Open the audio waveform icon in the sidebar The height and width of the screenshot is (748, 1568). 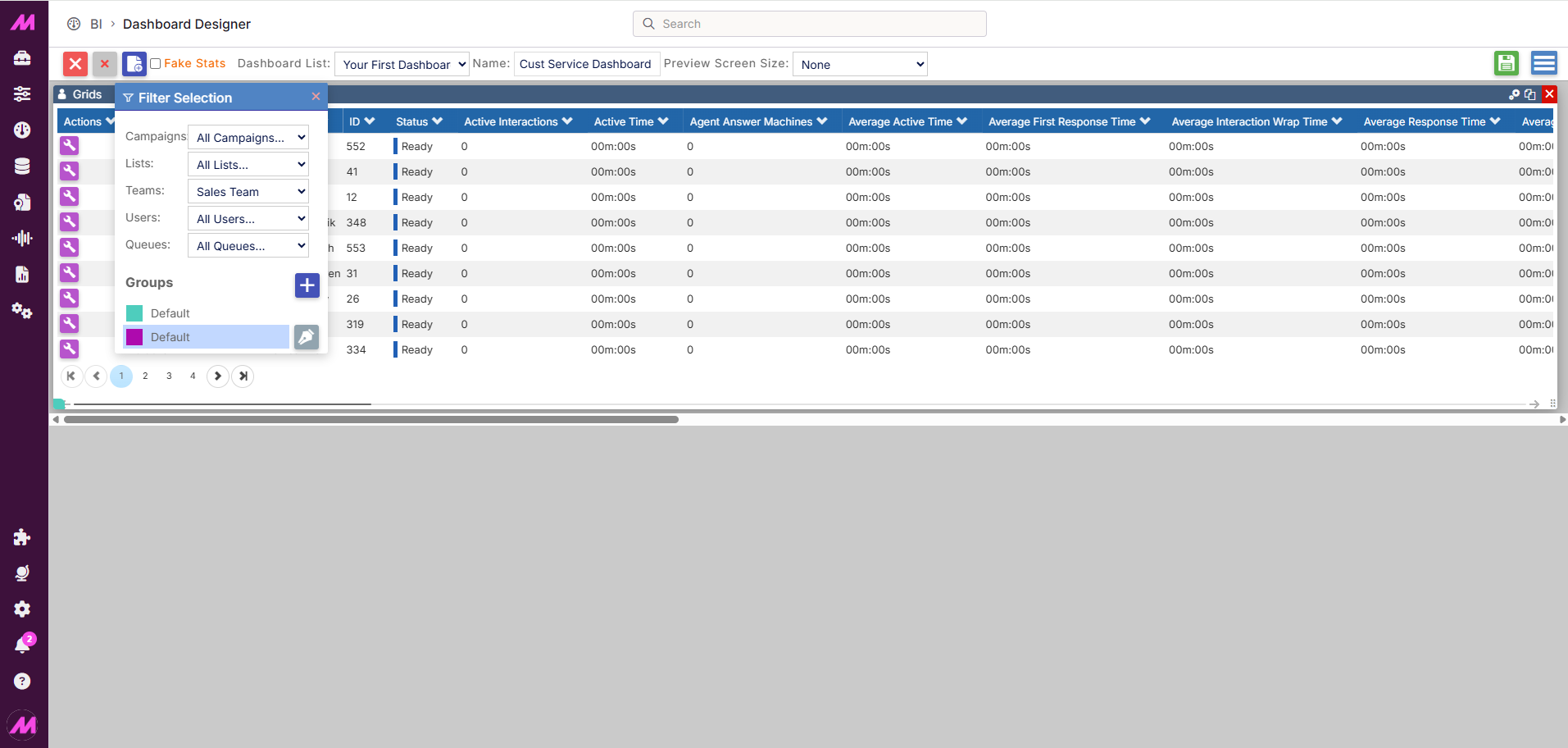[x=22, y=238]
